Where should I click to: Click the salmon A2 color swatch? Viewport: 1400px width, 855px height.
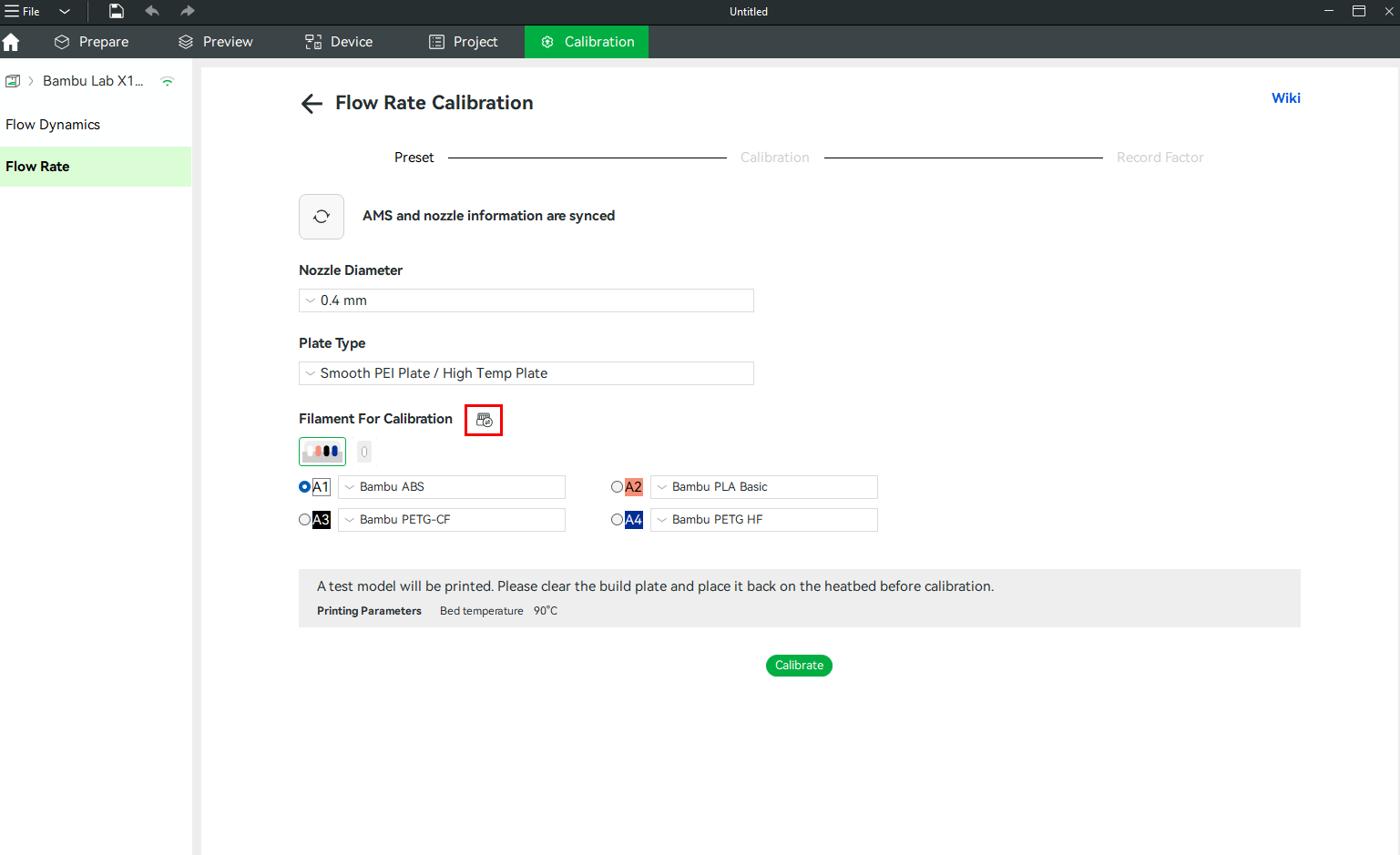pos(634,487)
